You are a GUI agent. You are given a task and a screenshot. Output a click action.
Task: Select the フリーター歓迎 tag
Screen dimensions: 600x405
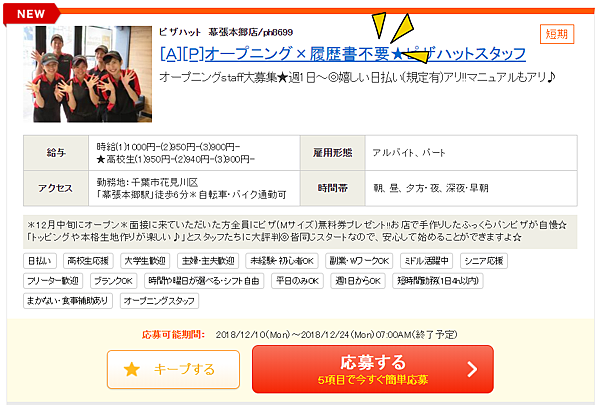(x=53, y=281)
